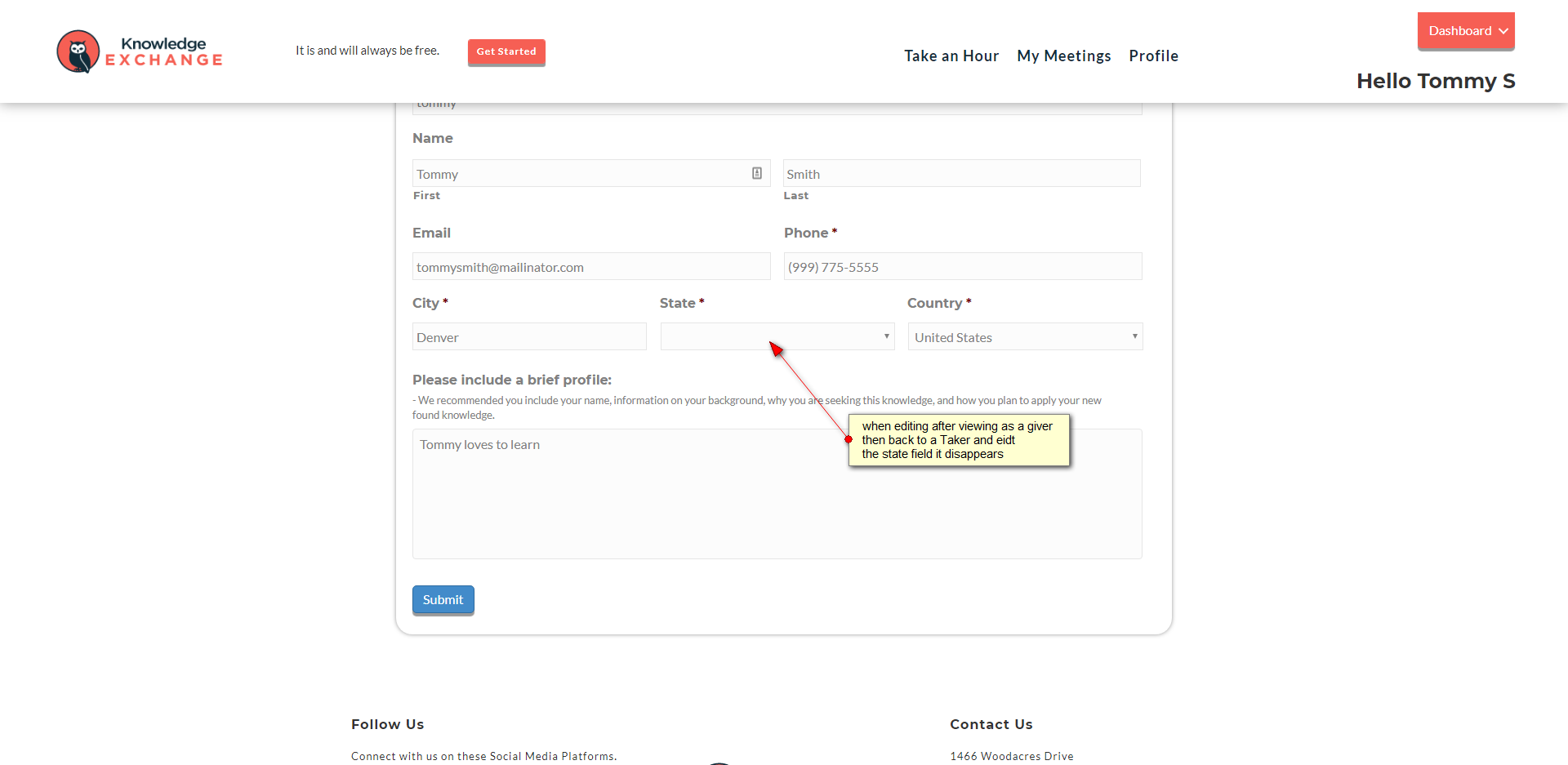Expand the State dropdown
This screenshot has height=765, width=1568.
click(777, 336)
